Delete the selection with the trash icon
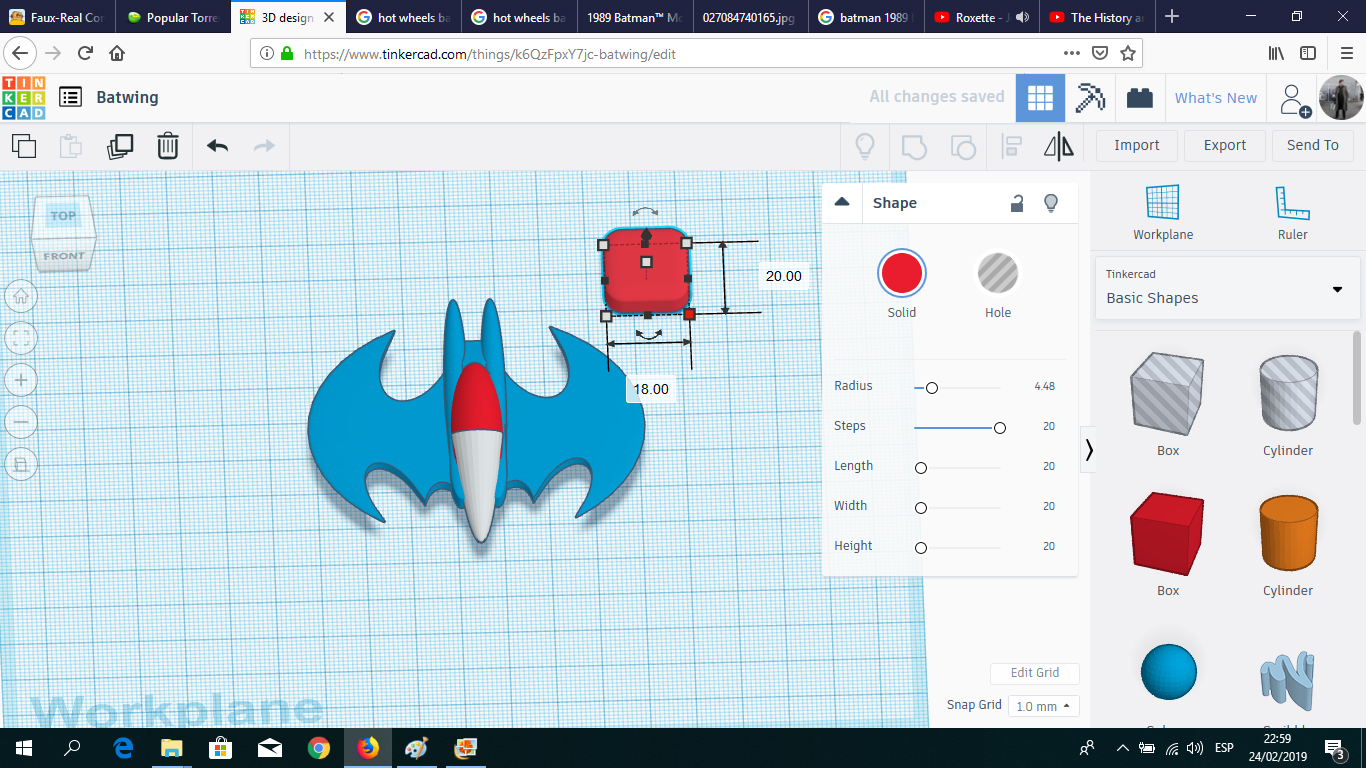Viewport: 1366px width, 768px height. pyautogui.click(x=168, y=146)
